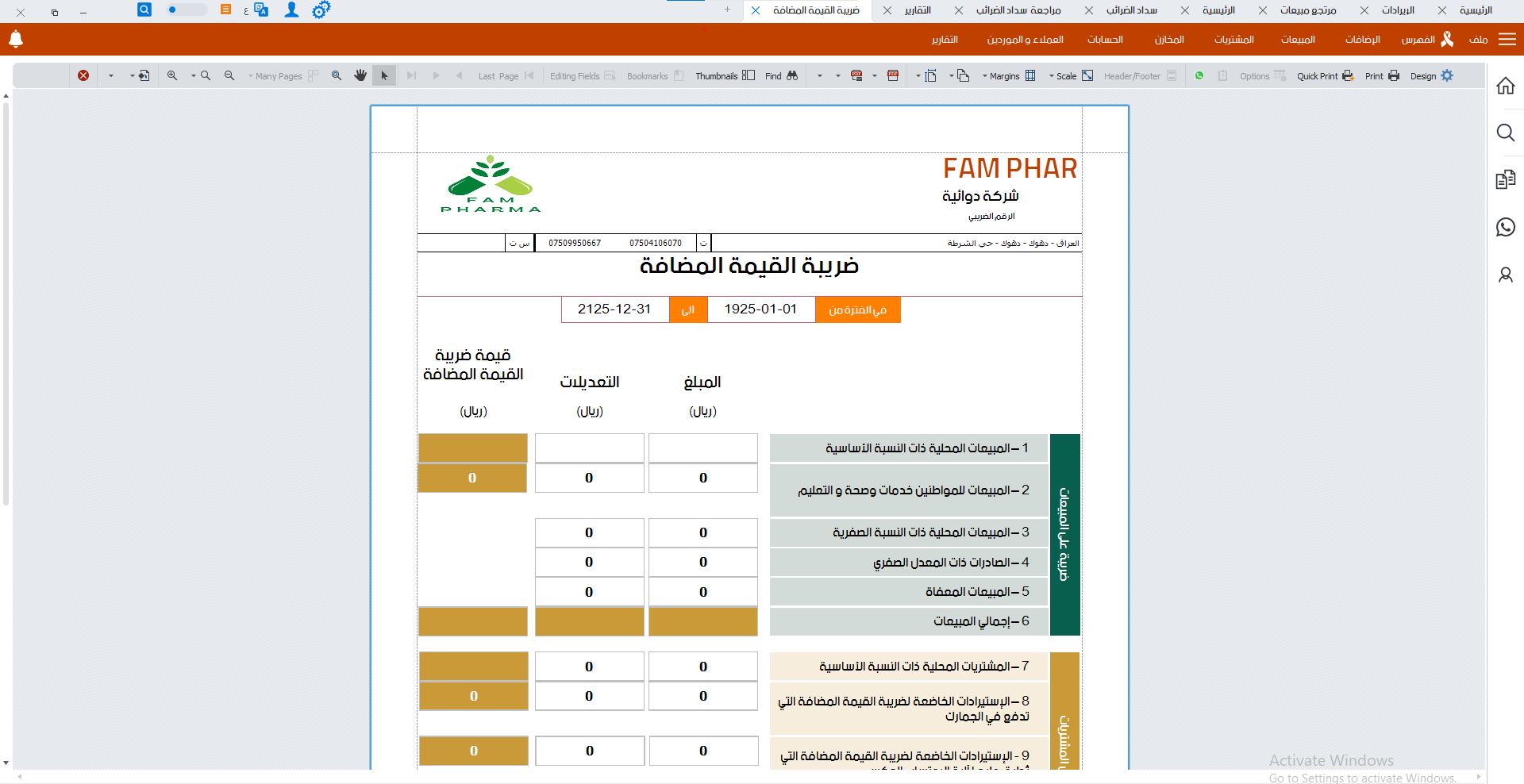
Task: Toggle the switch in the title bar
Action: click(x=186, y=10)
